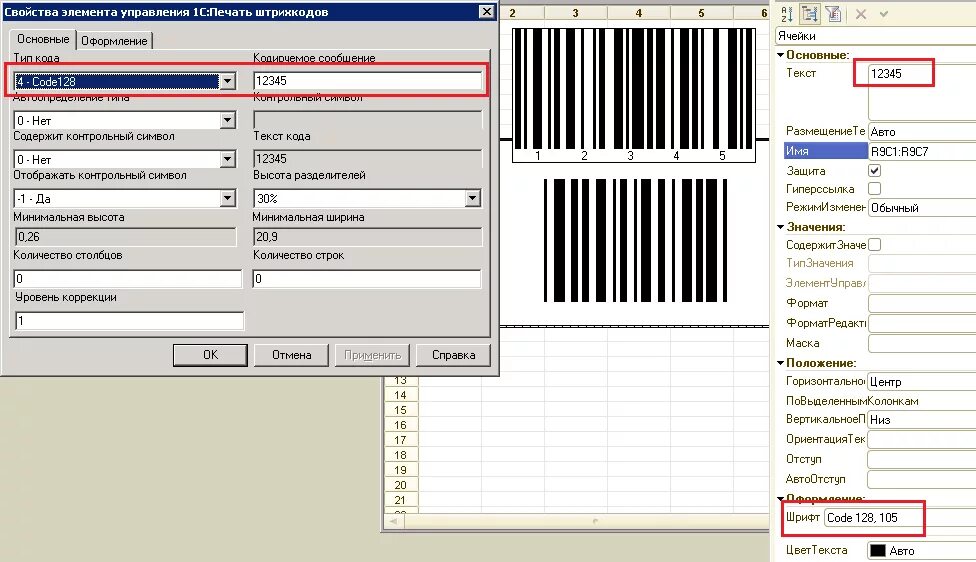Image resolution: width=976 pixels, height=562 pixels.
Task: Click the Имя value R9C1:R9C7
Action: (x=922, y=151)
